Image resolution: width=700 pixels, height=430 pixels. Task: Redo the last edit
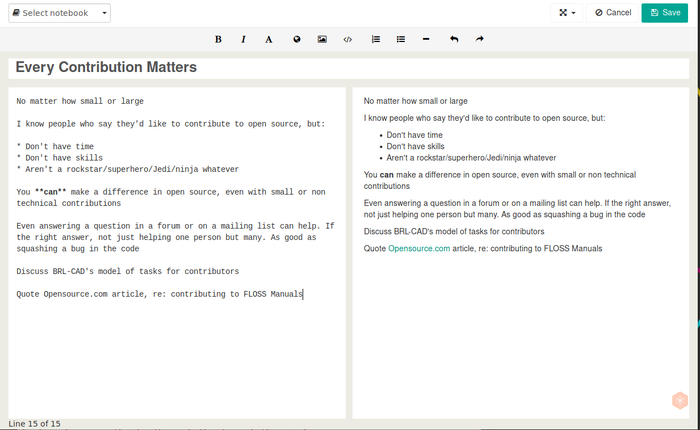click(479, 39)
